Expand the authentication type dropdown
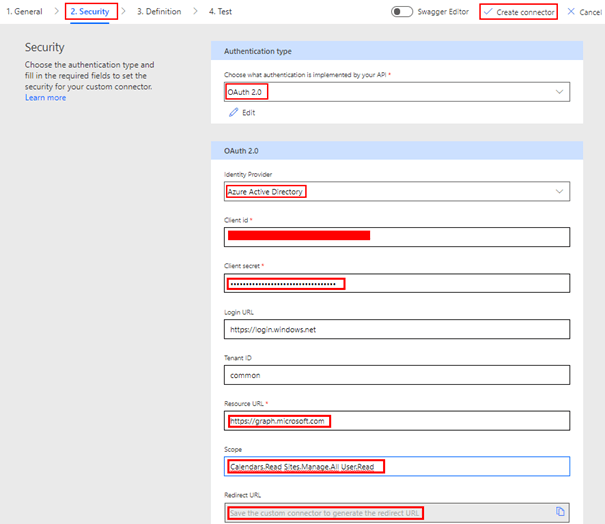 tap(559, 92)
